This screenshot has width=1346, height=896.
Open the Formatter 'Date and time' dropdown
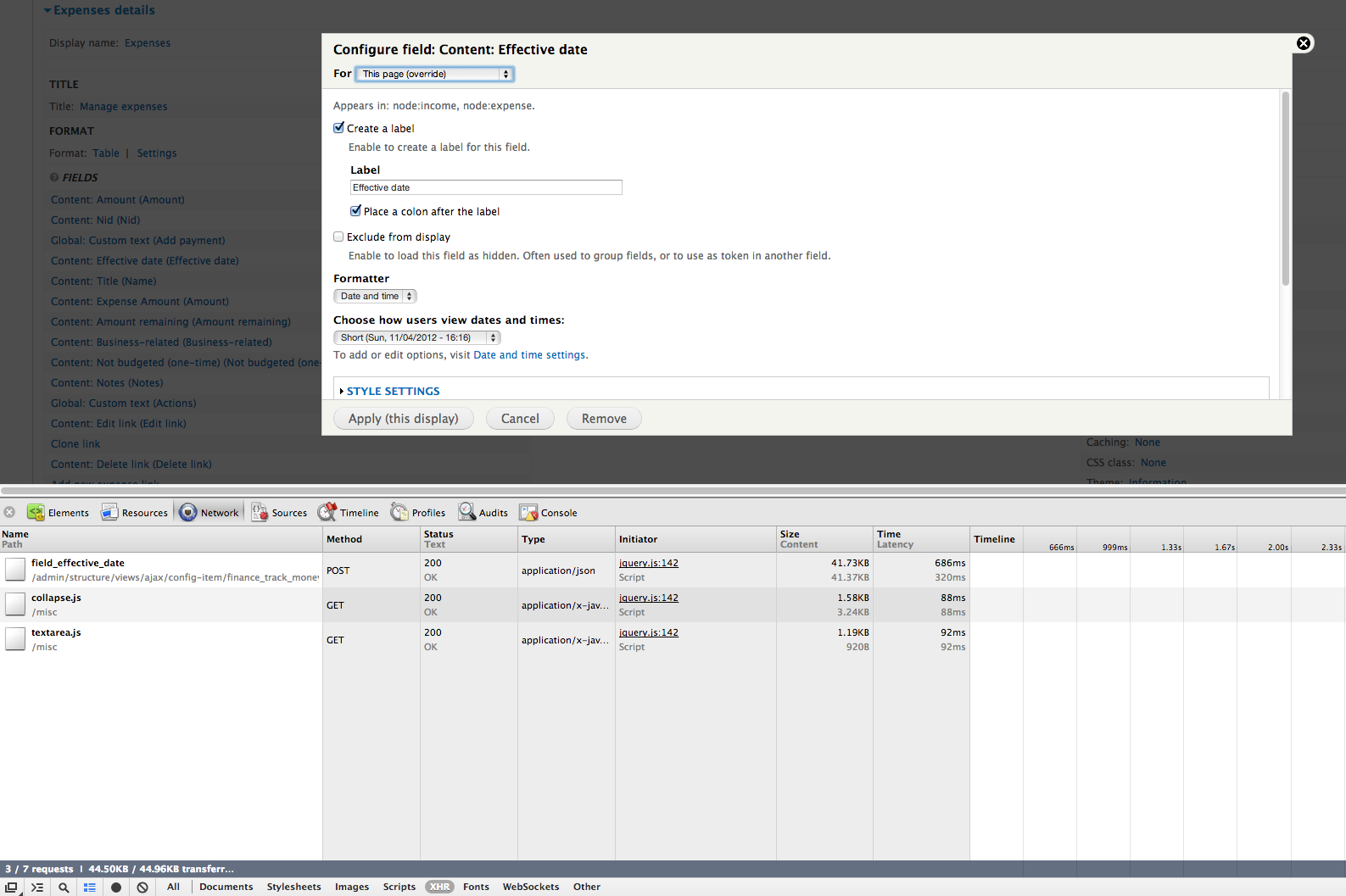coord(375,296)
